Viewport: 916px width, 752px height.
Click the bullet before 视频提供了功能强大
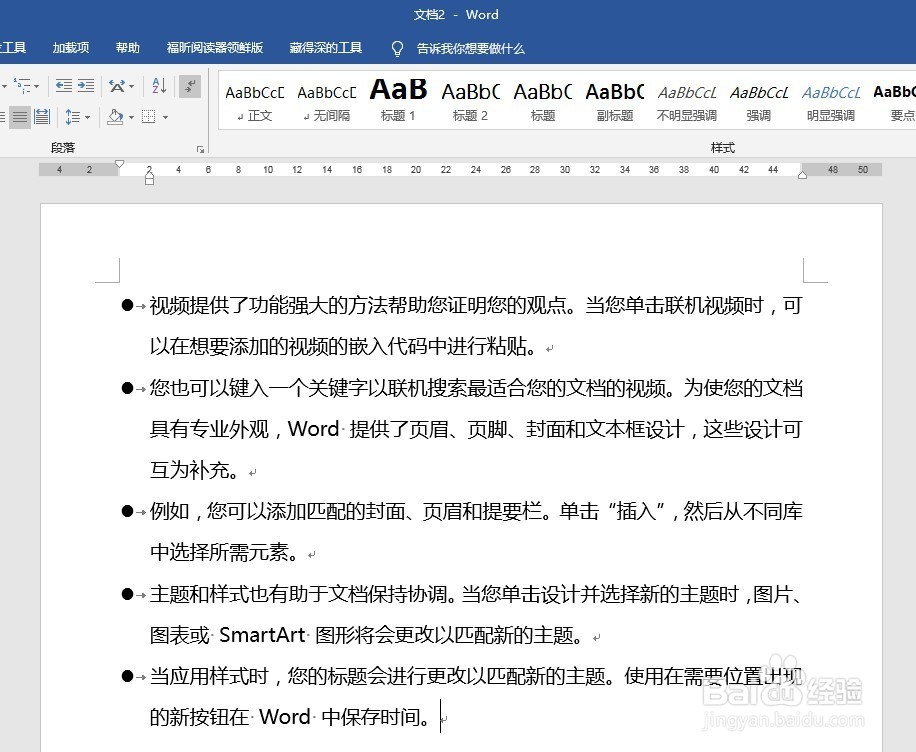point(127,305)
